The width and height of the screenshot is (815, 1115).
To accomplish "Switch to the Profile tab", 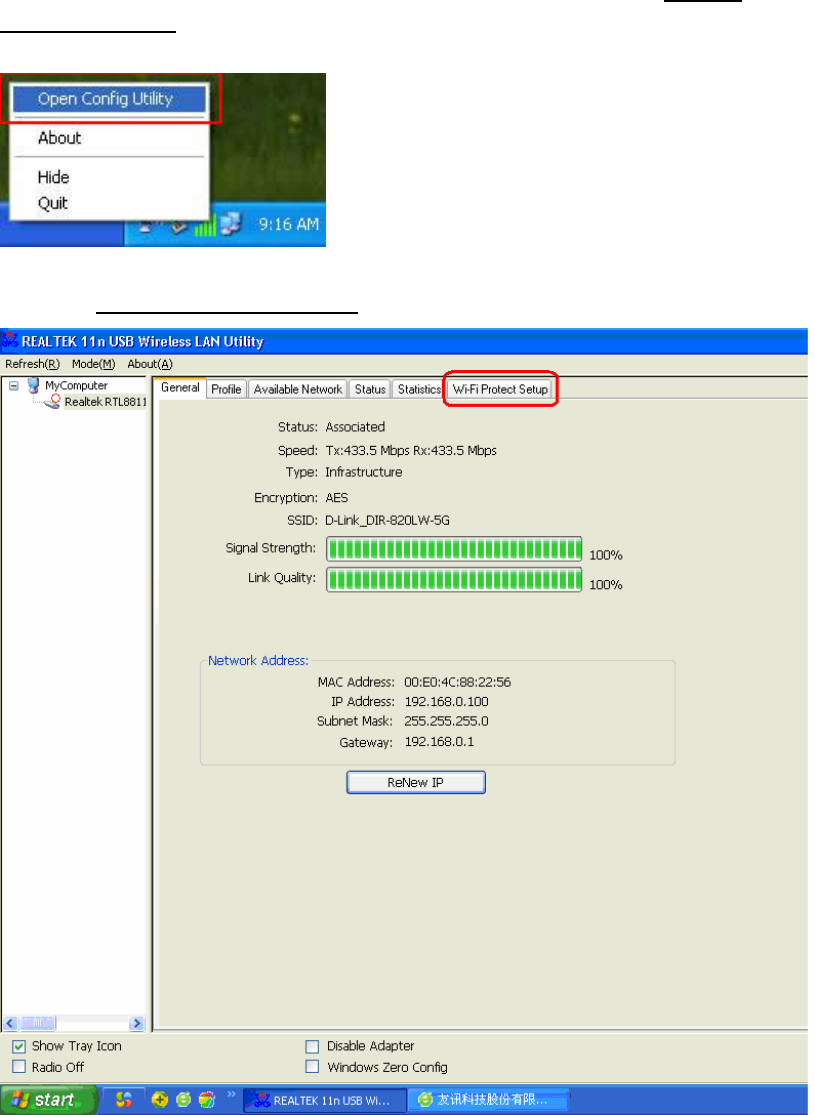I will (x=226, y=389).
